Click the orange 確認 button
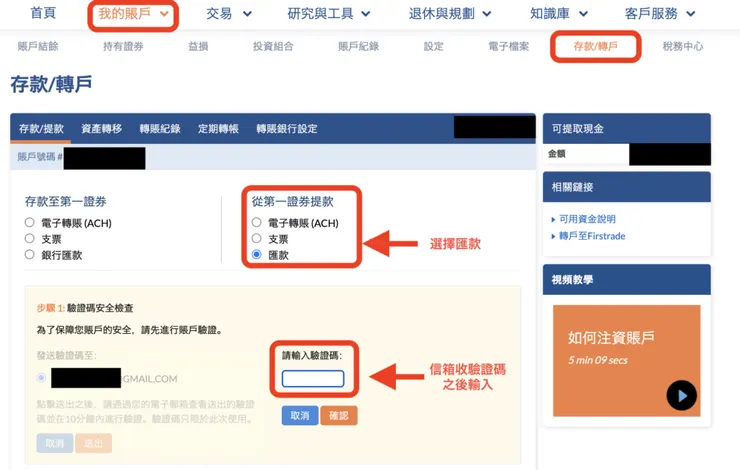Image resolution: width=740 pixels, height=470 pixels. 338,416
